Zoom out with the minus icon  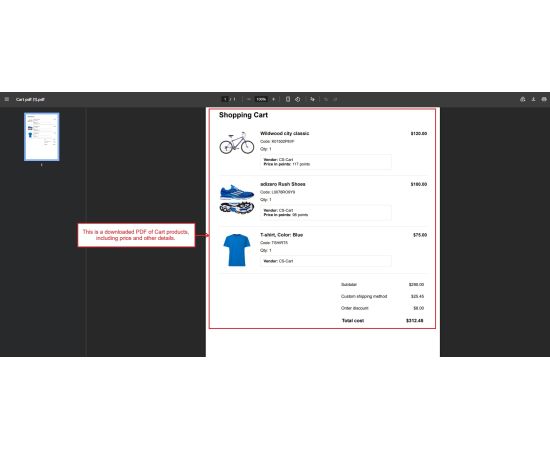249,99
